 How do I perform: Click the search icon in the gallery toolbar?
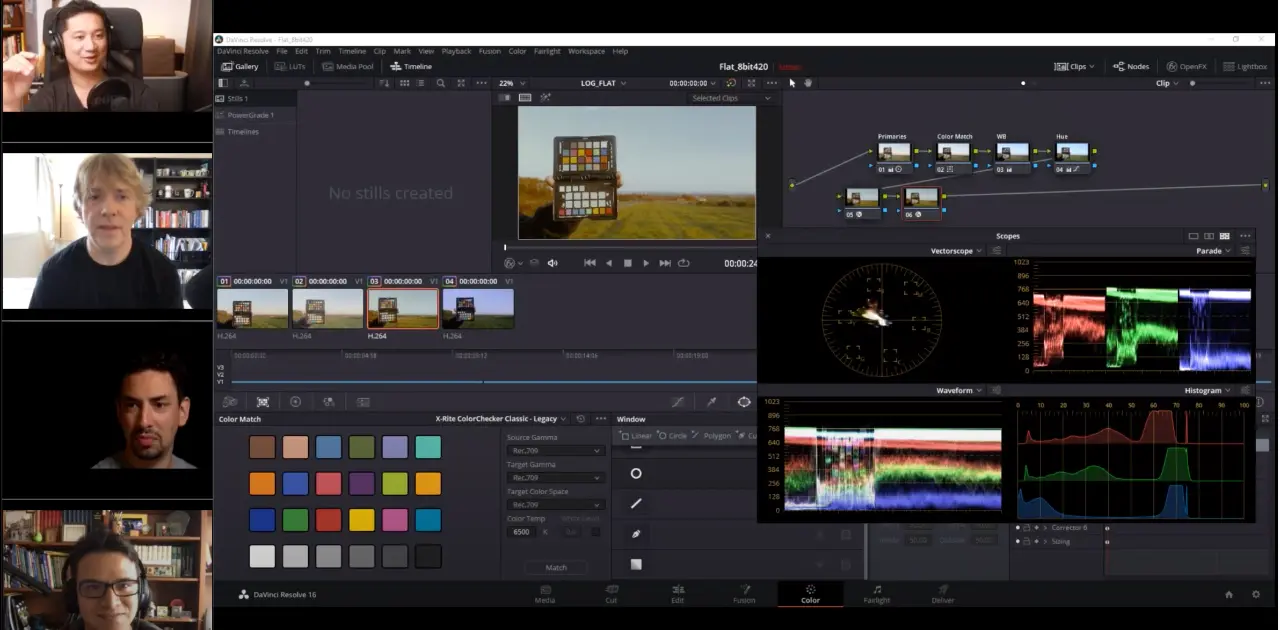[440, 83]
